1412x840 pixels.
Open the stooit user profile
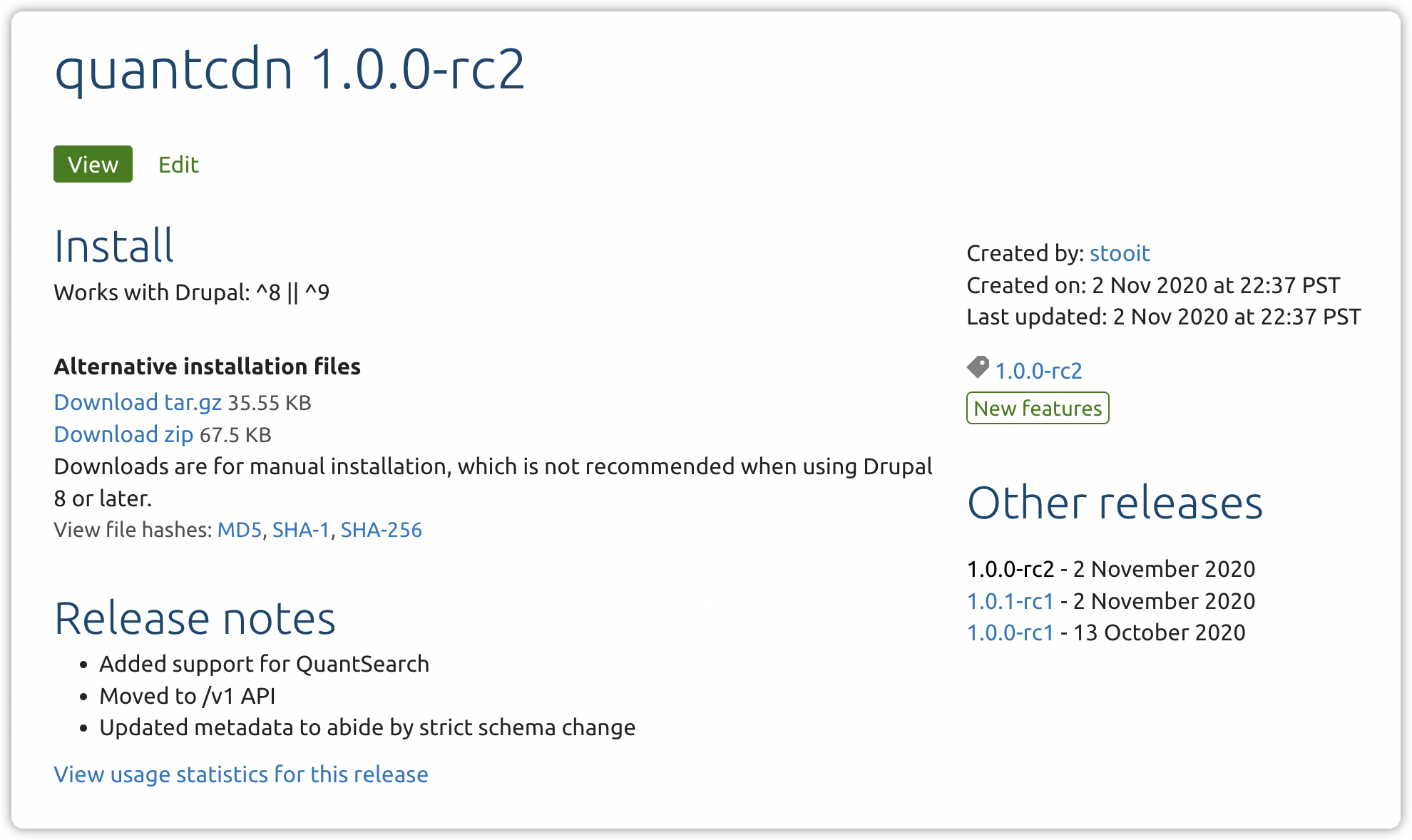click(x=1120, y=253)
